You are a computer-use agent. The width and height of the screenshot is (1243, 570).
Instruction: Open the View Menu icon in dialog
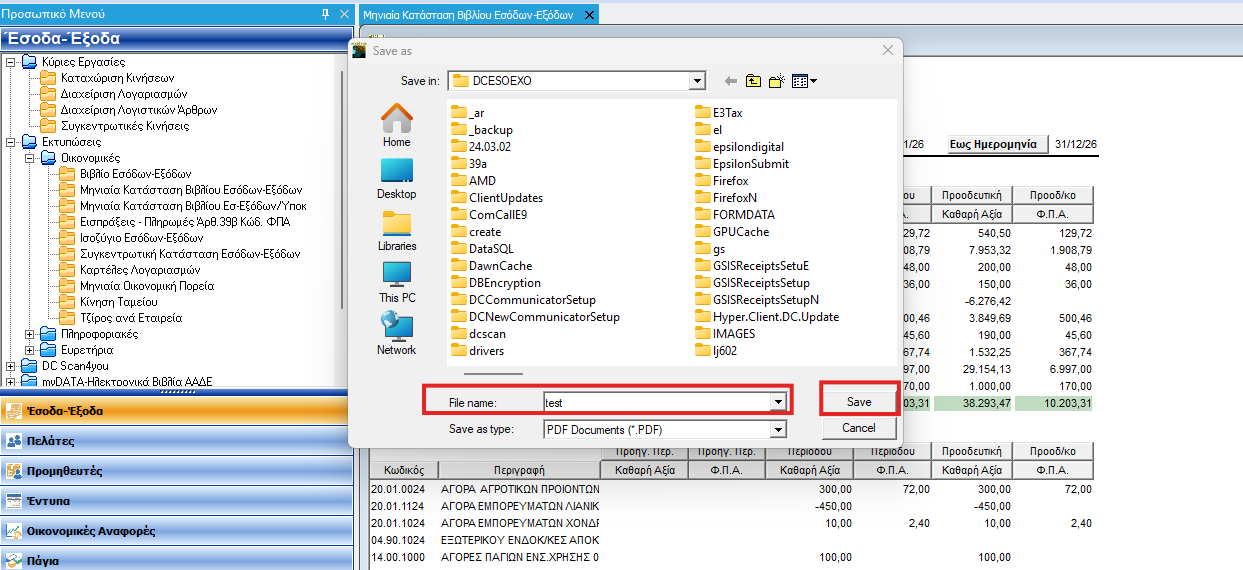click(804, 81)
